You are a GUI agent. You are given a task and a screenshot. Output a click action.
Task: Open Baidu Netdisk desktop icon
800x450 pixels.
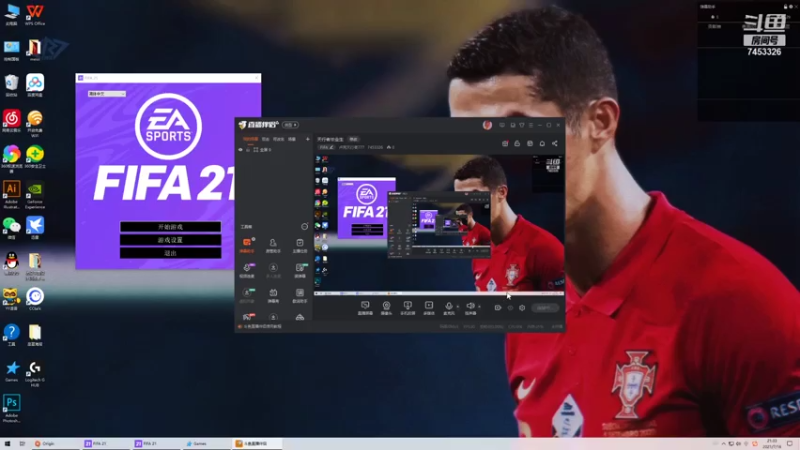tap(35, 85)
